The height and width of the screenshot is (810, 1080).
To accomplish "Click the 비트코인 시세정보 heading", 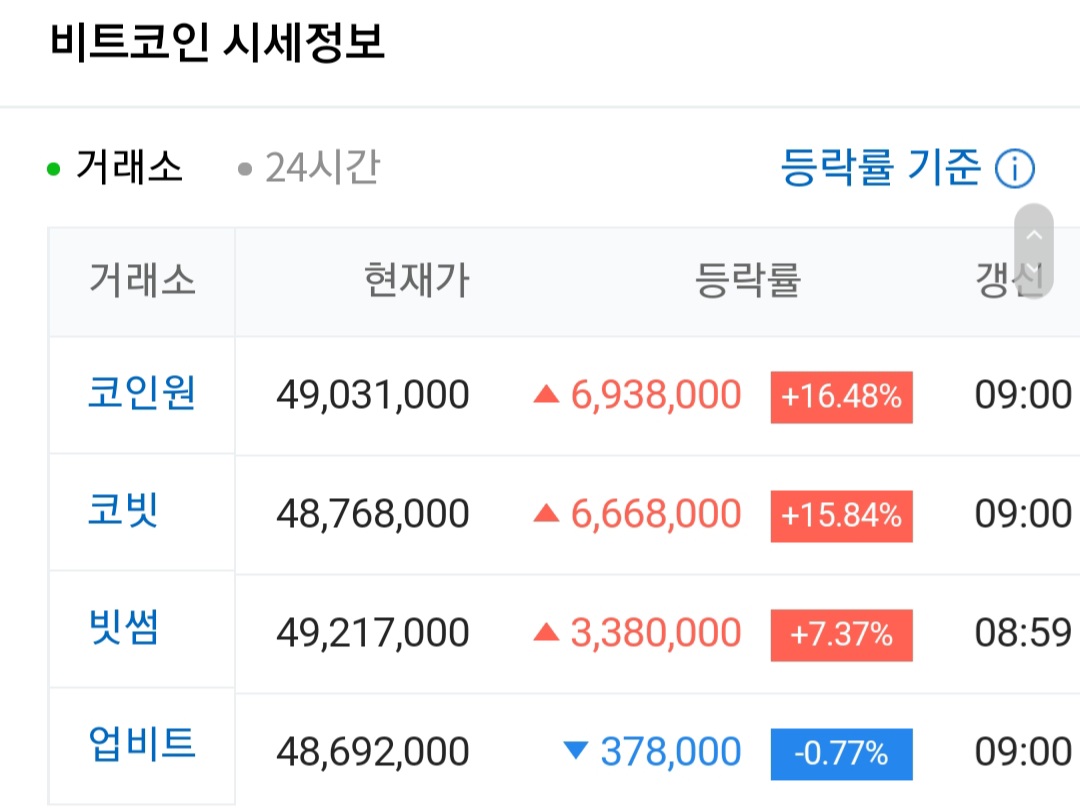I will (217, 43).
